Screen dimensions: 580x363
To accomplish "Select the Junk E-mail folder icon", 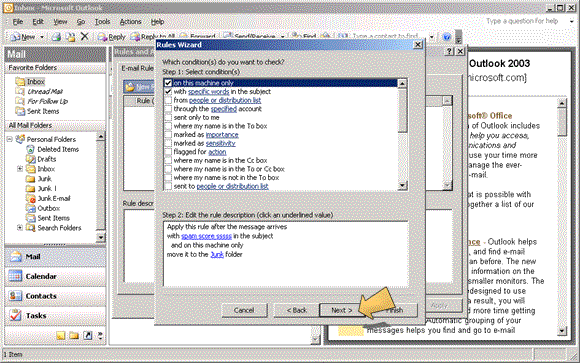I will click(30, 198).
